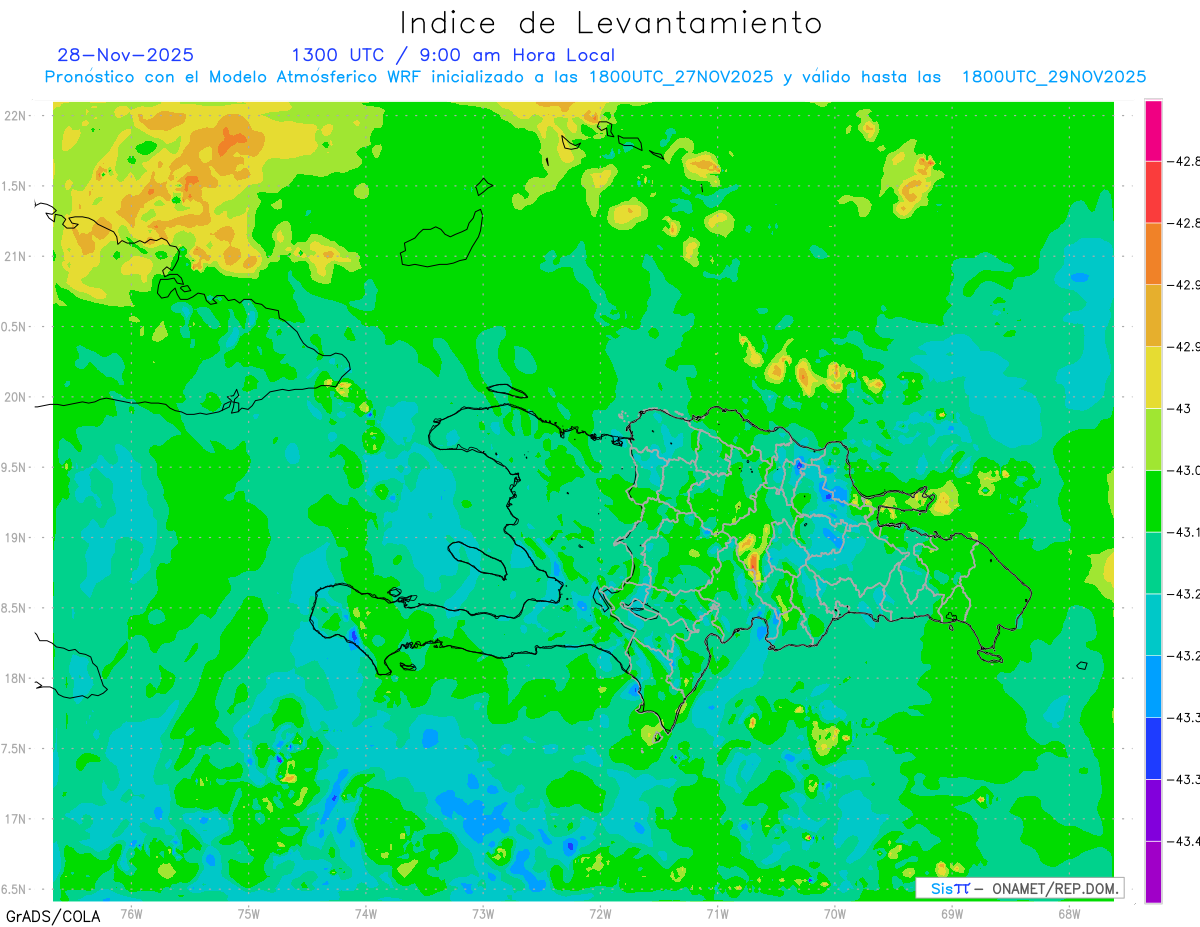This screenshot has width=1200, height=927.
Task: Click the "-43" legend value
Action: pyautogui.click(x=1181, y=408)
